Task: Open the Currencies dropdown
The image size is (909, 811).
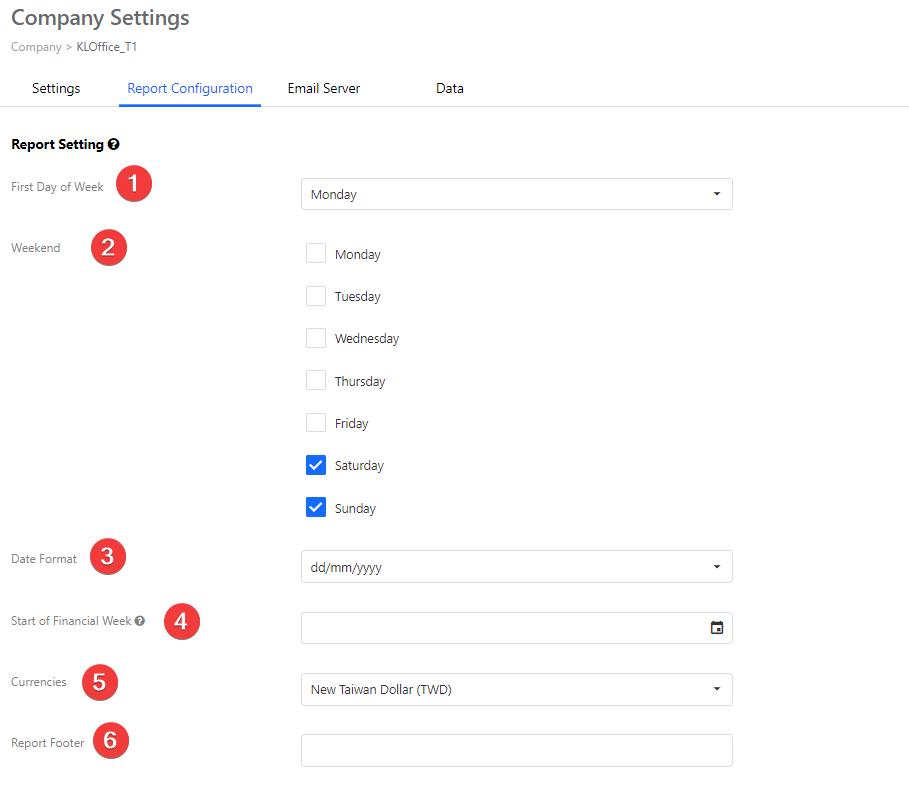Action: click(x=517, y=689)
